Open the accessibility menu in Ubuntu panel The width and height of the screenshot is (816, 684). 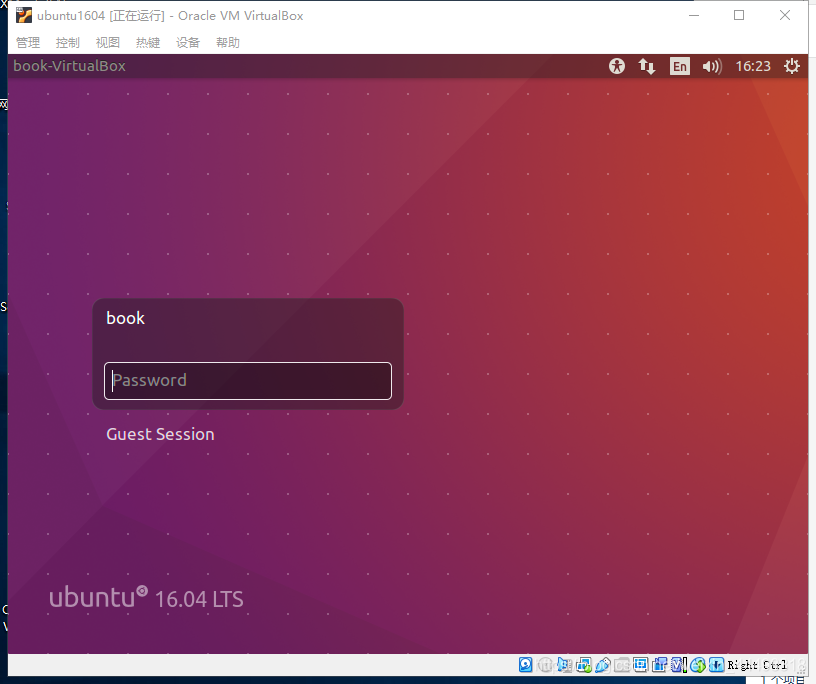[x=617, y=66]
